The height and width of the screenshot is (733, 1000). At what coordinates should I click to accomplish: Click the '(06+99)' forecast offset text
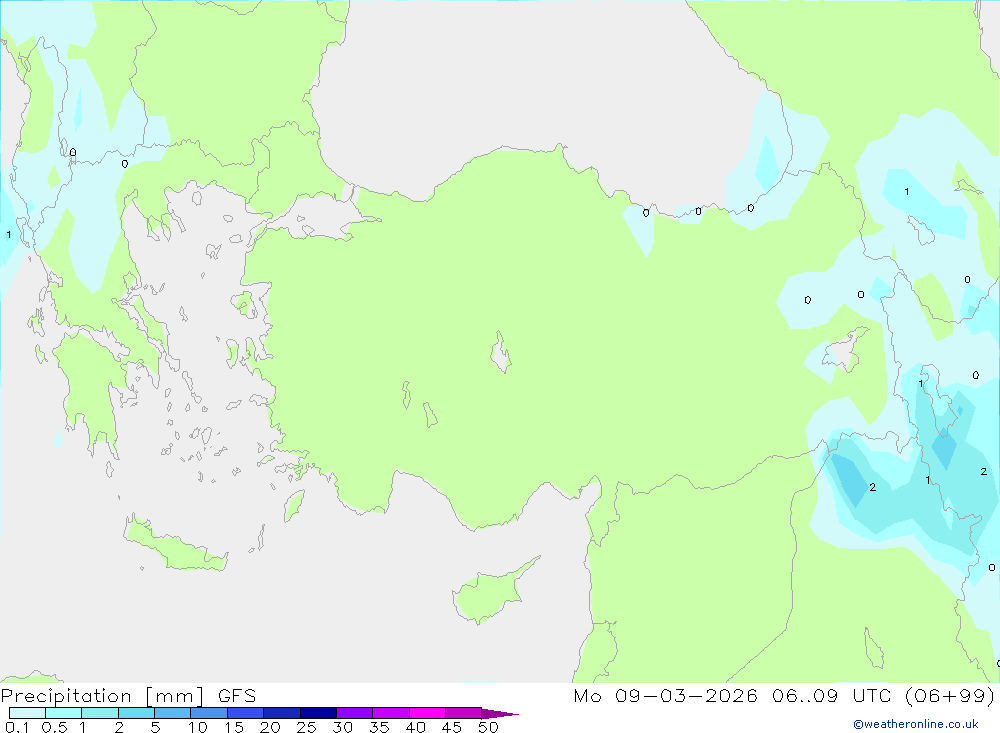950,696
